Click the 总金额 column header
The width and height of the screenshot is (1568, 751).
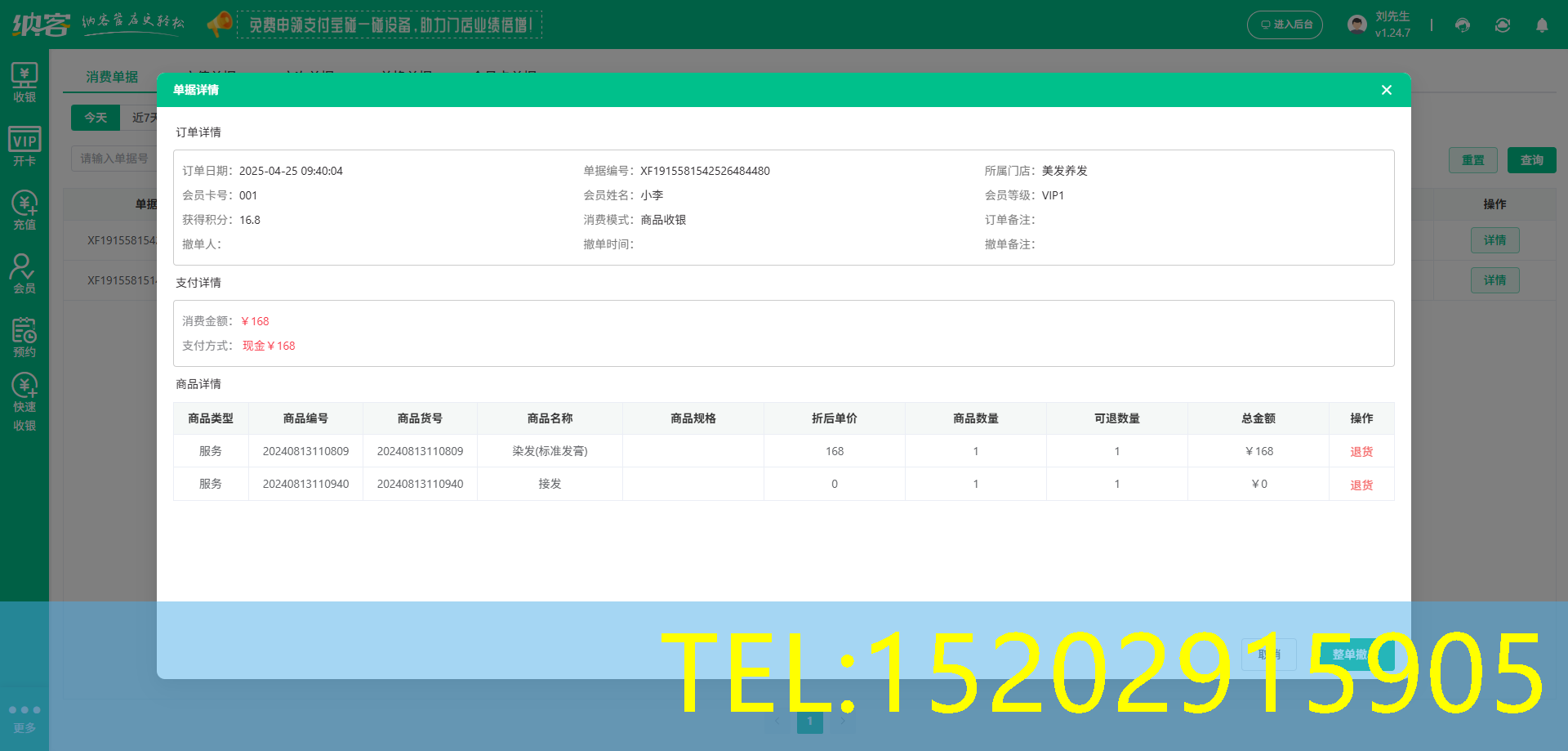1258,418
